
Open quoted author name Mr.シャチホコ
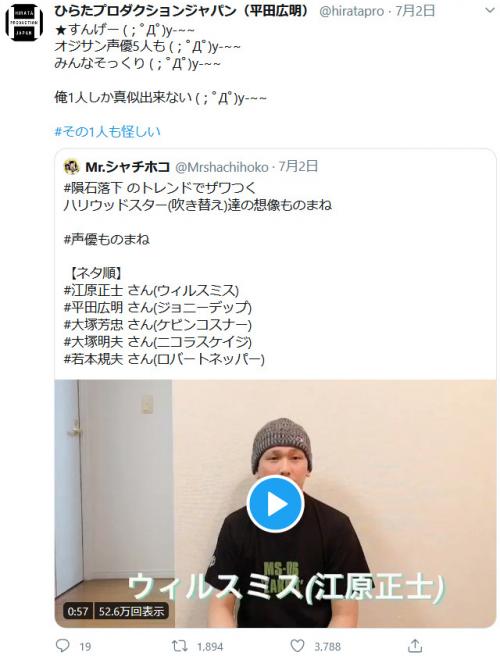[x=128, y=167]
